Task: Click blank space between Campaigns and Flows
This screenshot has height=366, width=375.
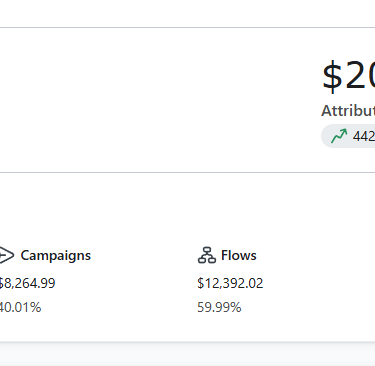Action: pyautogui.click(x=143, y=280)
